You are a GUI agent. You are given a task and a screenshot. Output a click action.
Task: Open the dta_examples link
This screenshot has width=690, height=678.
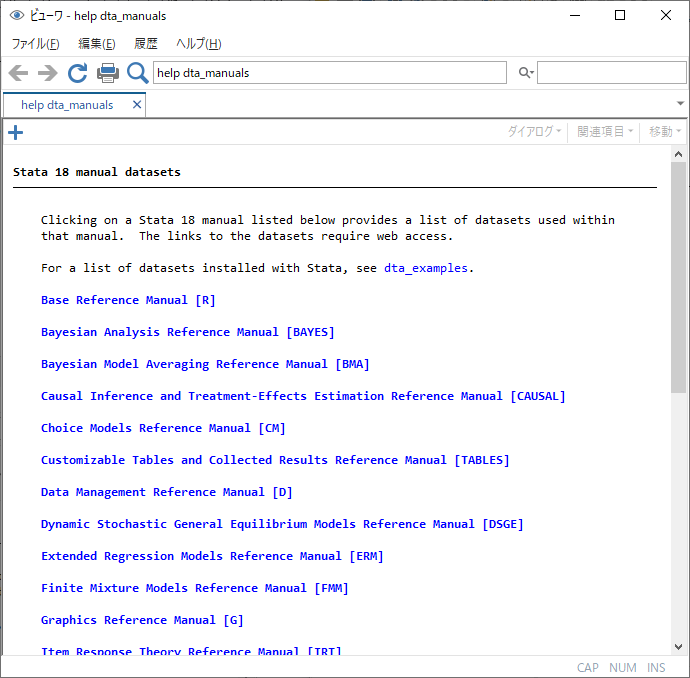pyautogui.click(x=426, y=268)
